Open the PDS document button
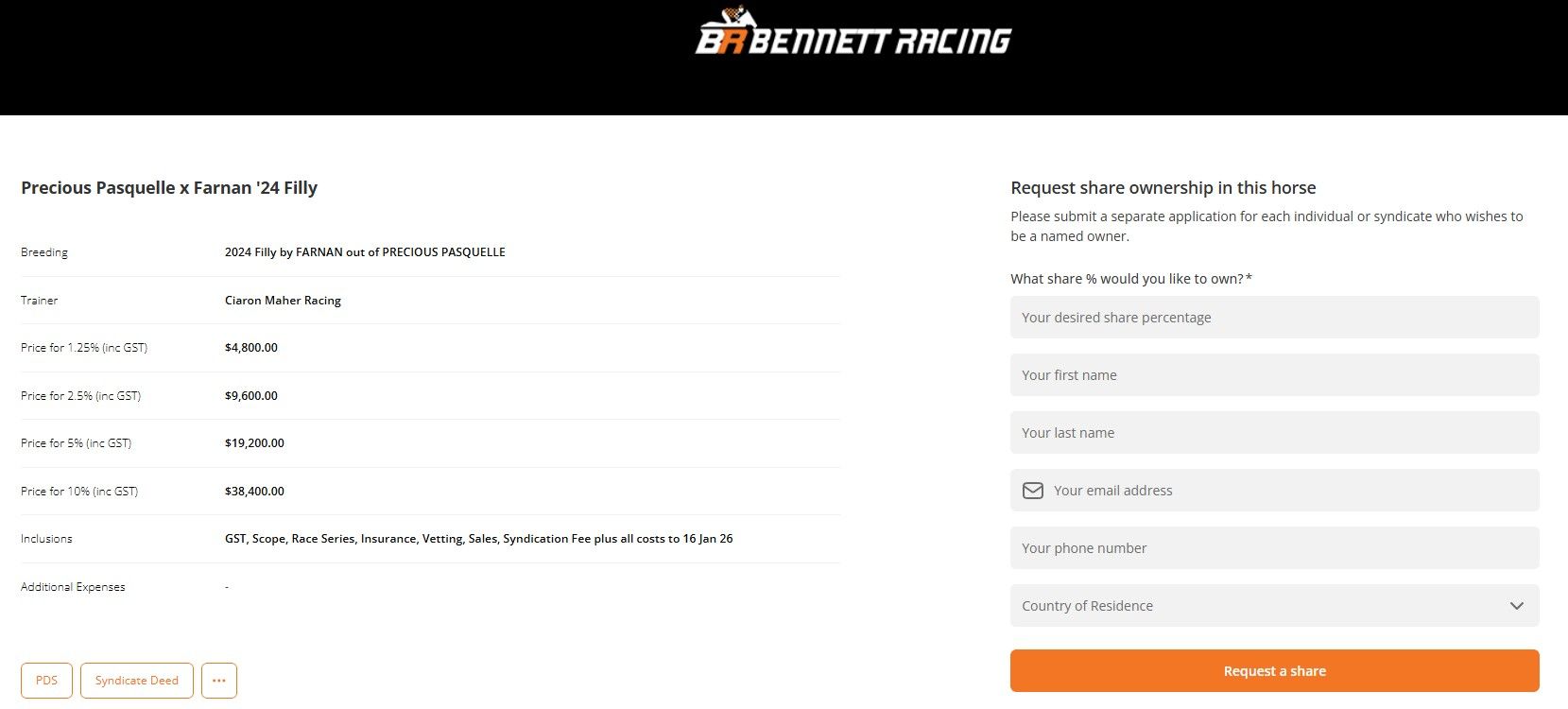This screenshot has width=1568, height=709. [46, 681]
